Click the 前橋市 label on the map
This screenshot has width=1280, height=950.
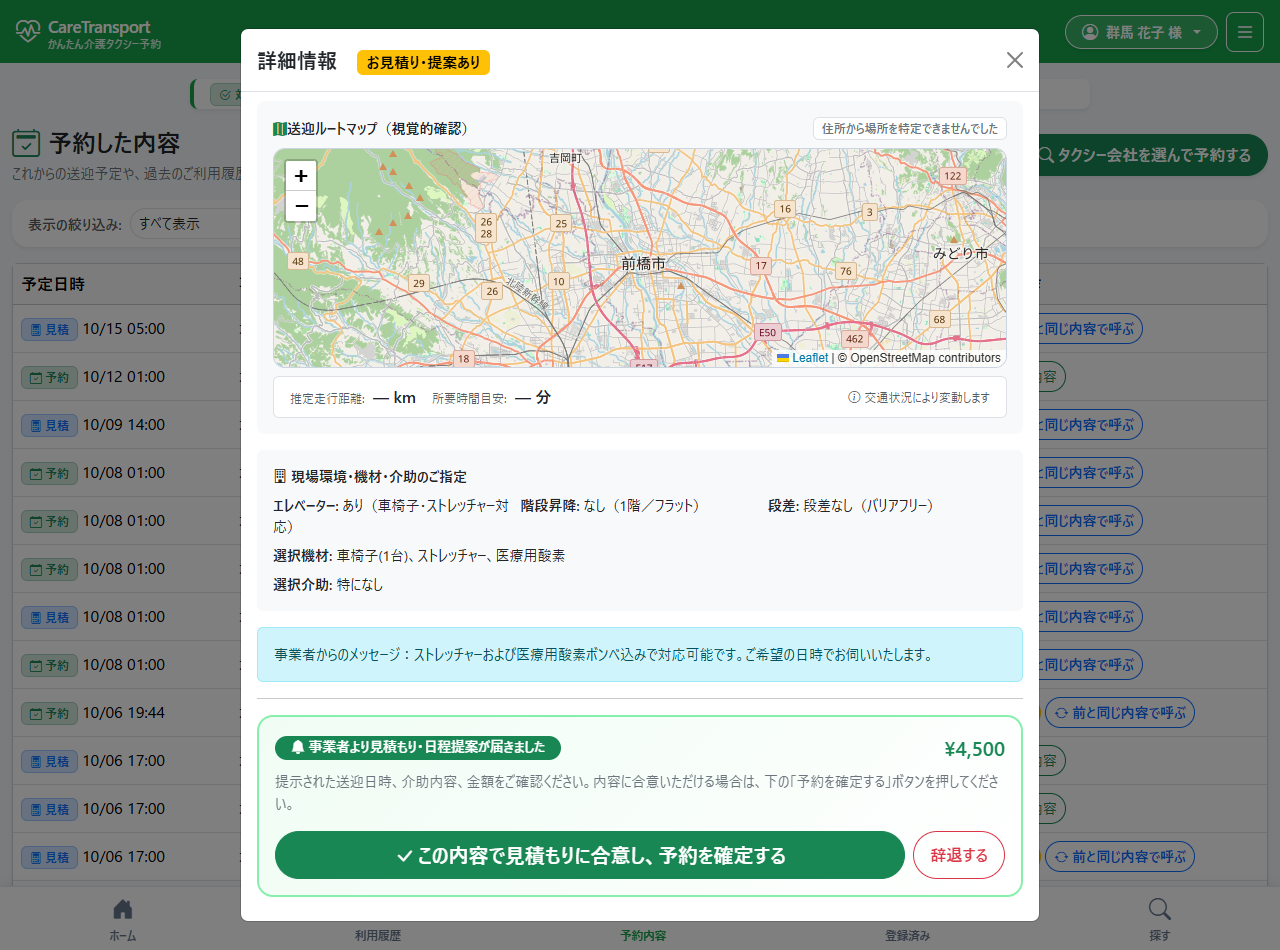tap(643, 263)
